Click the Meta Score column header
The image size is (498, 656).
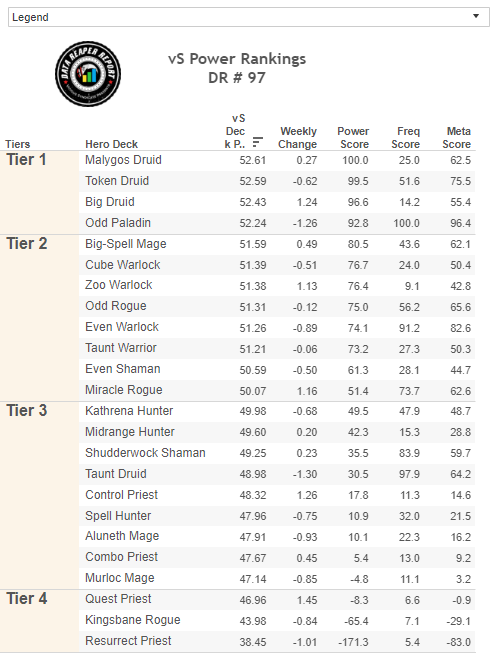(x=457, y=138)
